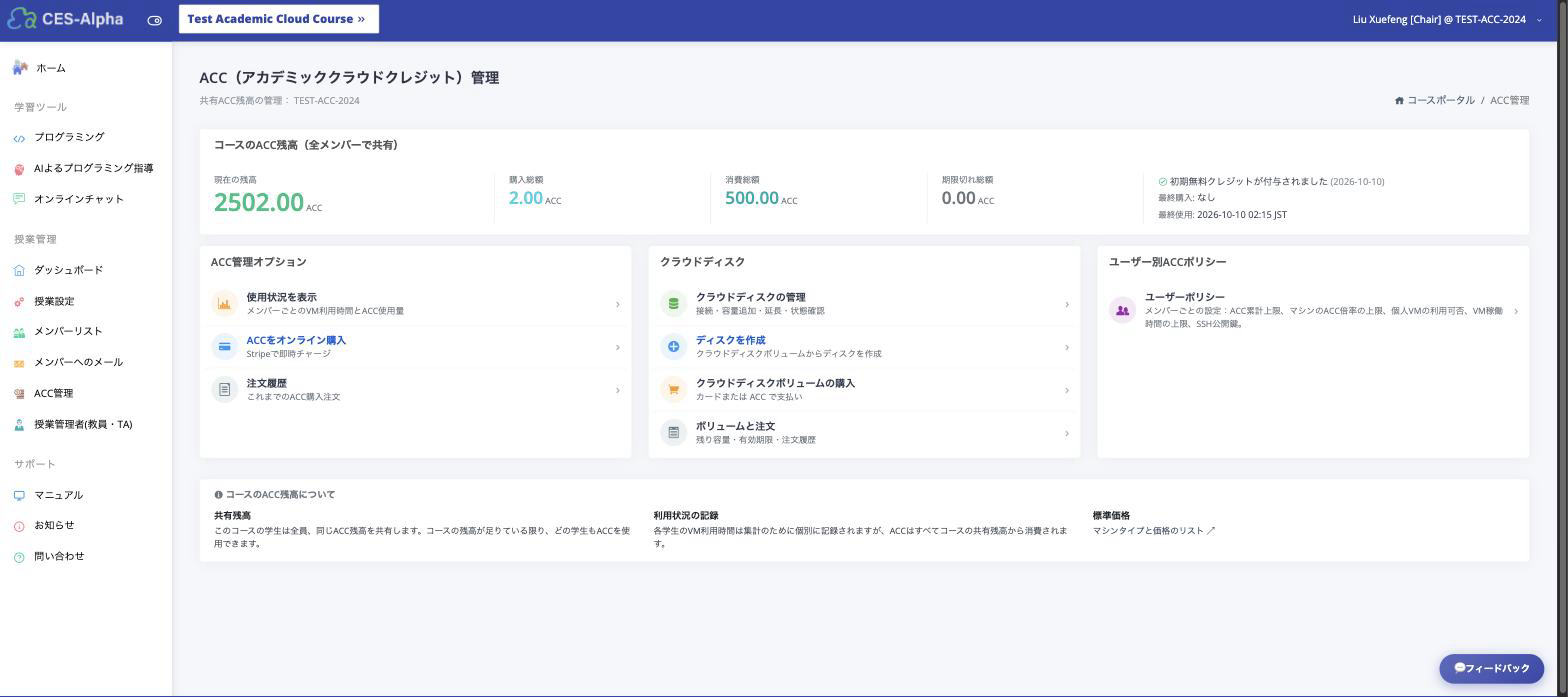This screenshot has width=1568, height=697.
Task: Click the ACCをオンライン購入 credit card icon
Action: coord(224,347)
